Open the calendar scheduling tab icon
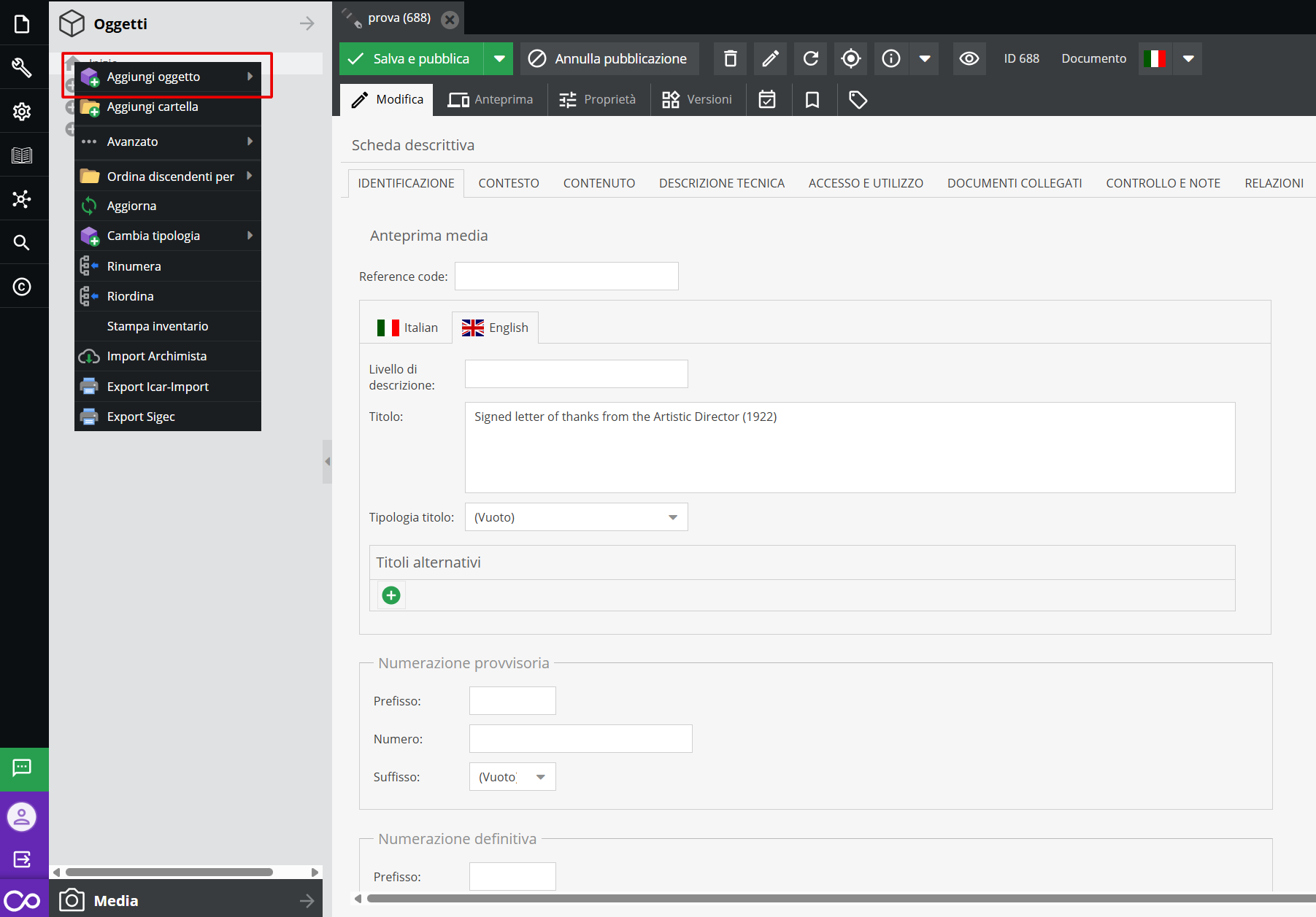 point(767,100)
